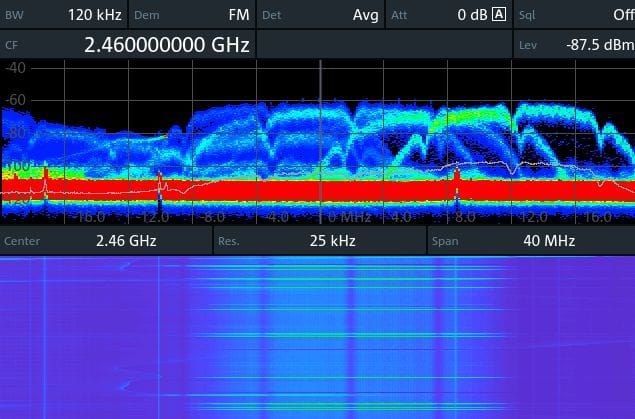This screenshot has width=635, height=419.
Task: Click the 16.0 MHz axis label on the right
Action: click(598, 218)
